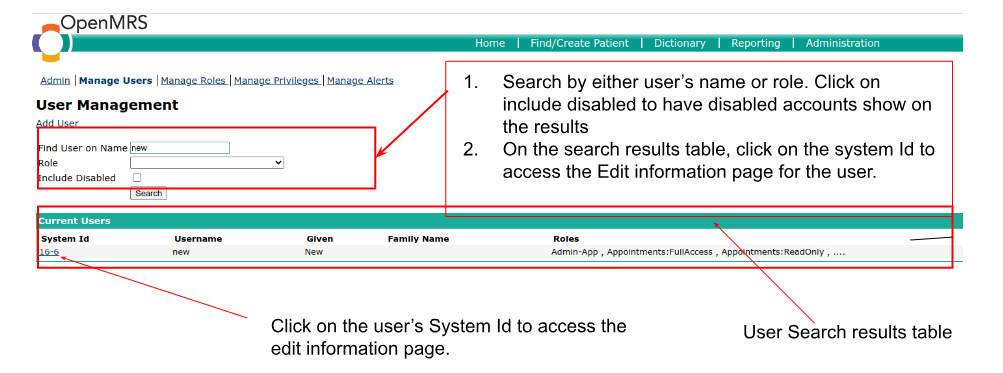Image resolution: width=1003 pixels, height=373 pixels.
Task: Click the roles cell starting with Admin-App
Action: 698,252
